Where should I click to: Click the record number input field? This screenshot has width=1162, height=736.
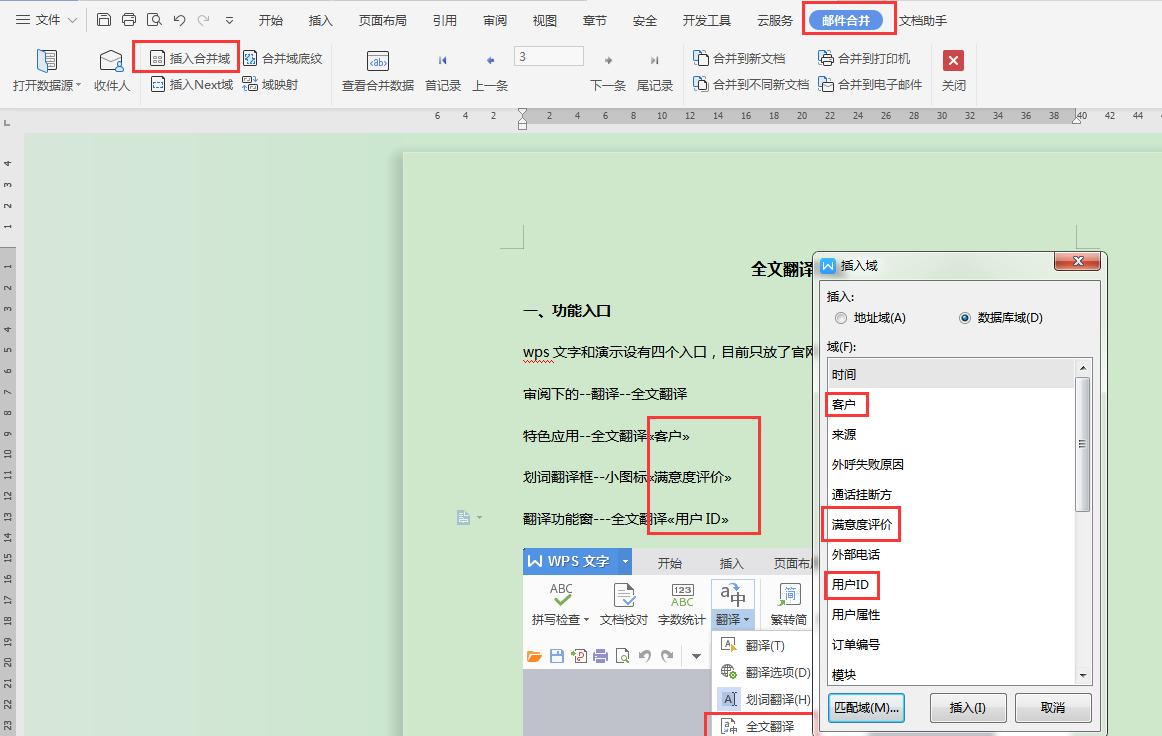coord(548,56)
